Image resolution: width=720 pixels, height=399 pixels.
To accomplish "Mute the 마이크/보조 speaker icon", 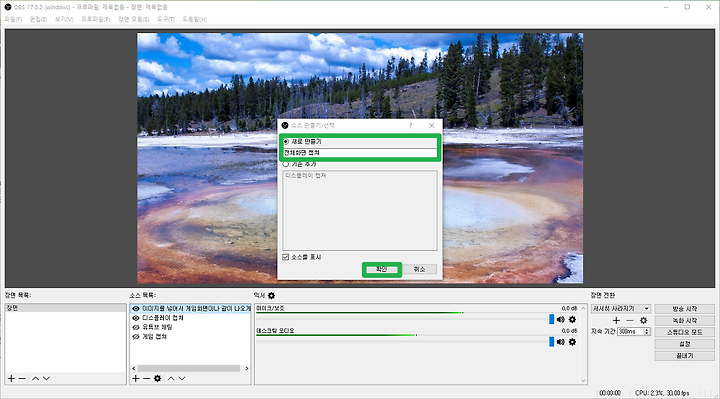I will [561, 319].
